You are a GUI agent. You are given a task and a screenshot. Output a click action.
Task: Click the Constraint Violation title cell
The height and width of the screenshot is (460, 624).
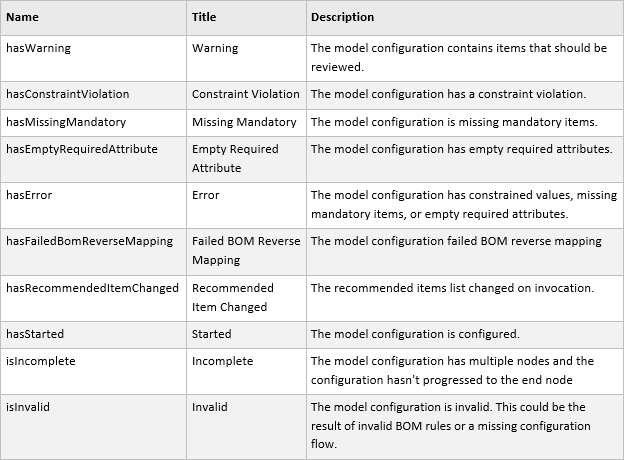(246, 94)
